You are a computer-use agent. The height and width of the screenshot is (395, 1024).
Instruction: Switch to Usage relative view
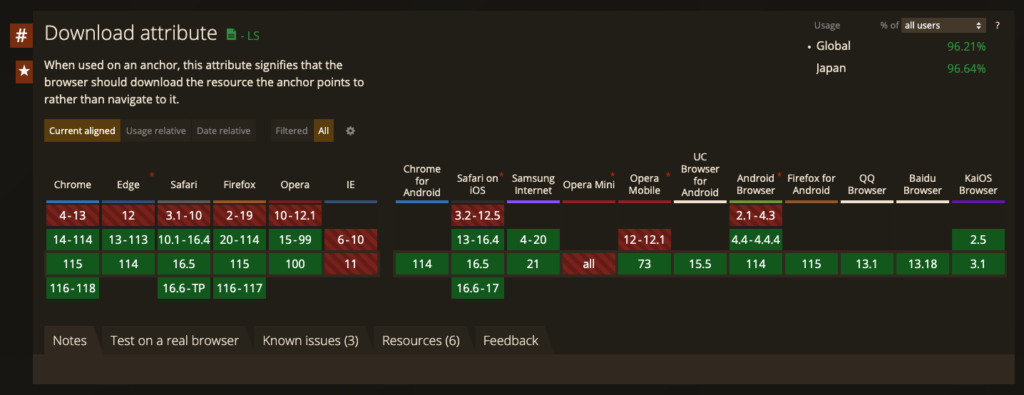coord(156,131)
